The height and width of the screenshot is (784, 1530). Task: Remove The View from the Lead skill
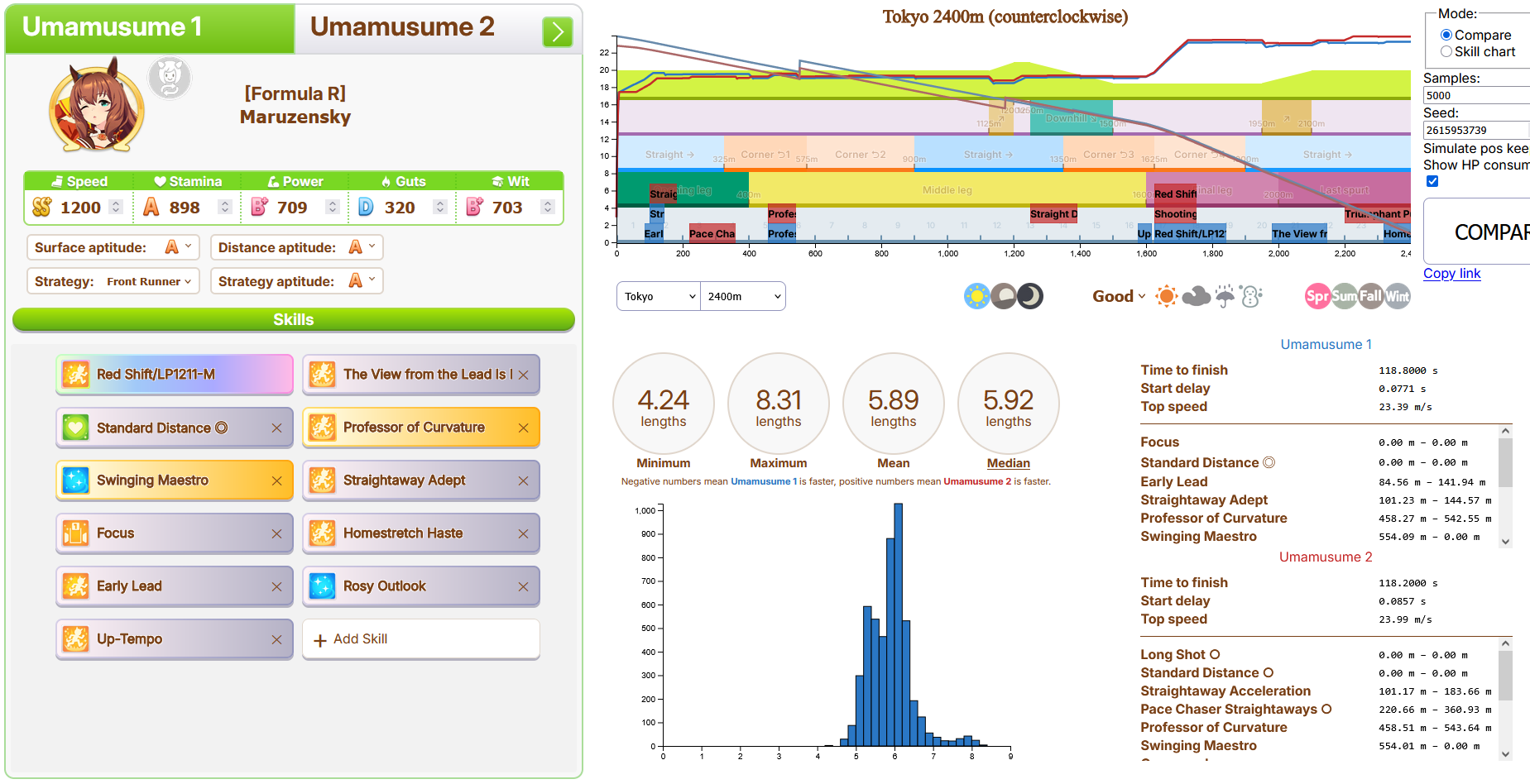coord(524,375)
